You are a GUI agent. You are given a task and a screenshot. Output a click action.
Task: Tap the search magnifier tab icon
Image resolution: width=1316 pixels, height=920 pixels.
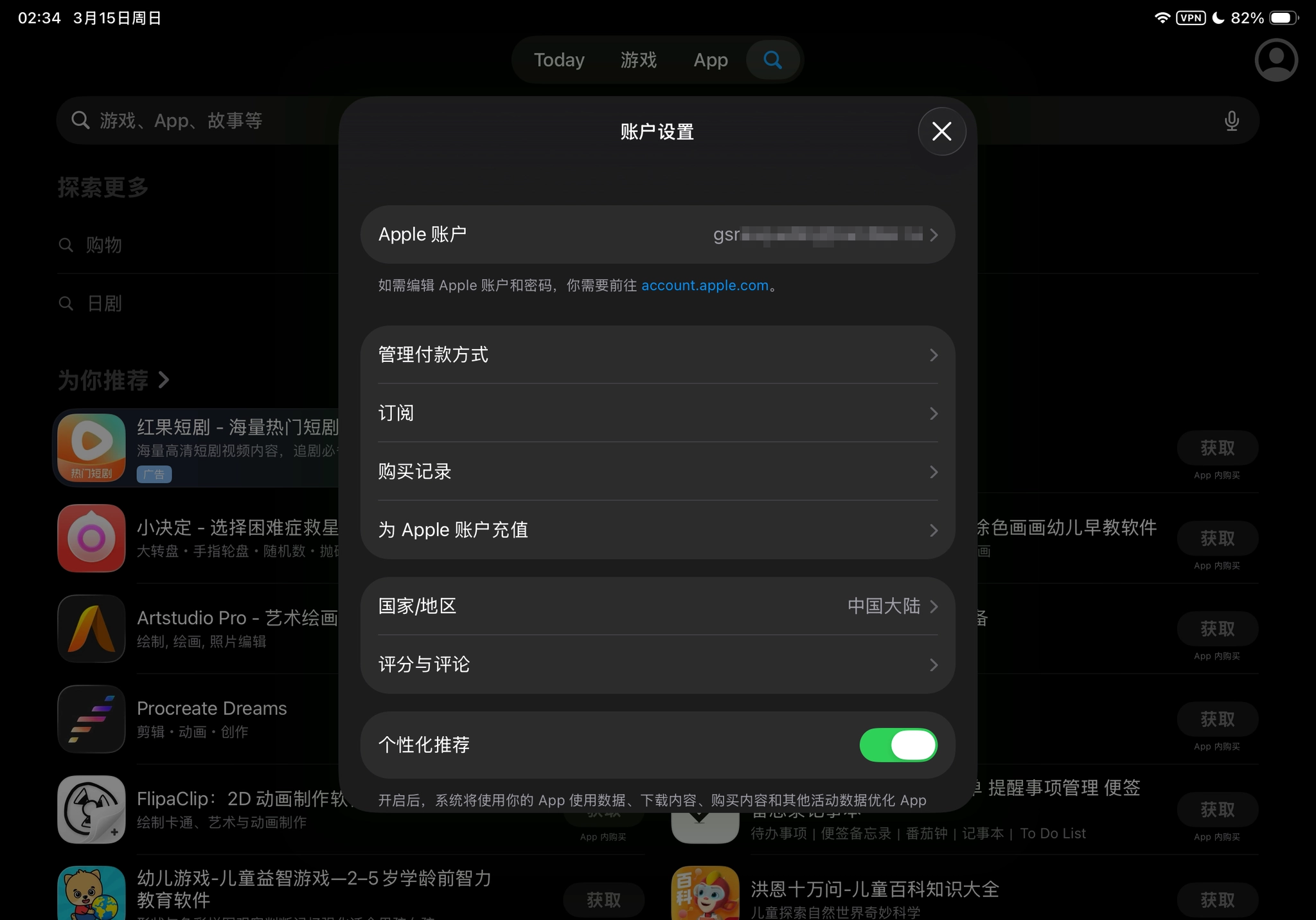[772, 60]
